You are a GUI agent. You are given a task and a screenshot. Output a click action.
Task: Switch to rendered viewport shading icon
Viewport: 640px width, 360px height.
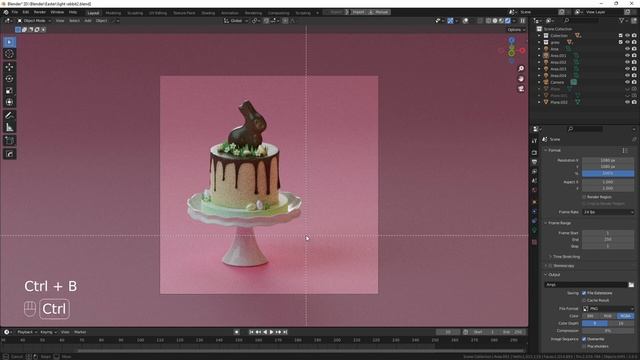[508, 20]
